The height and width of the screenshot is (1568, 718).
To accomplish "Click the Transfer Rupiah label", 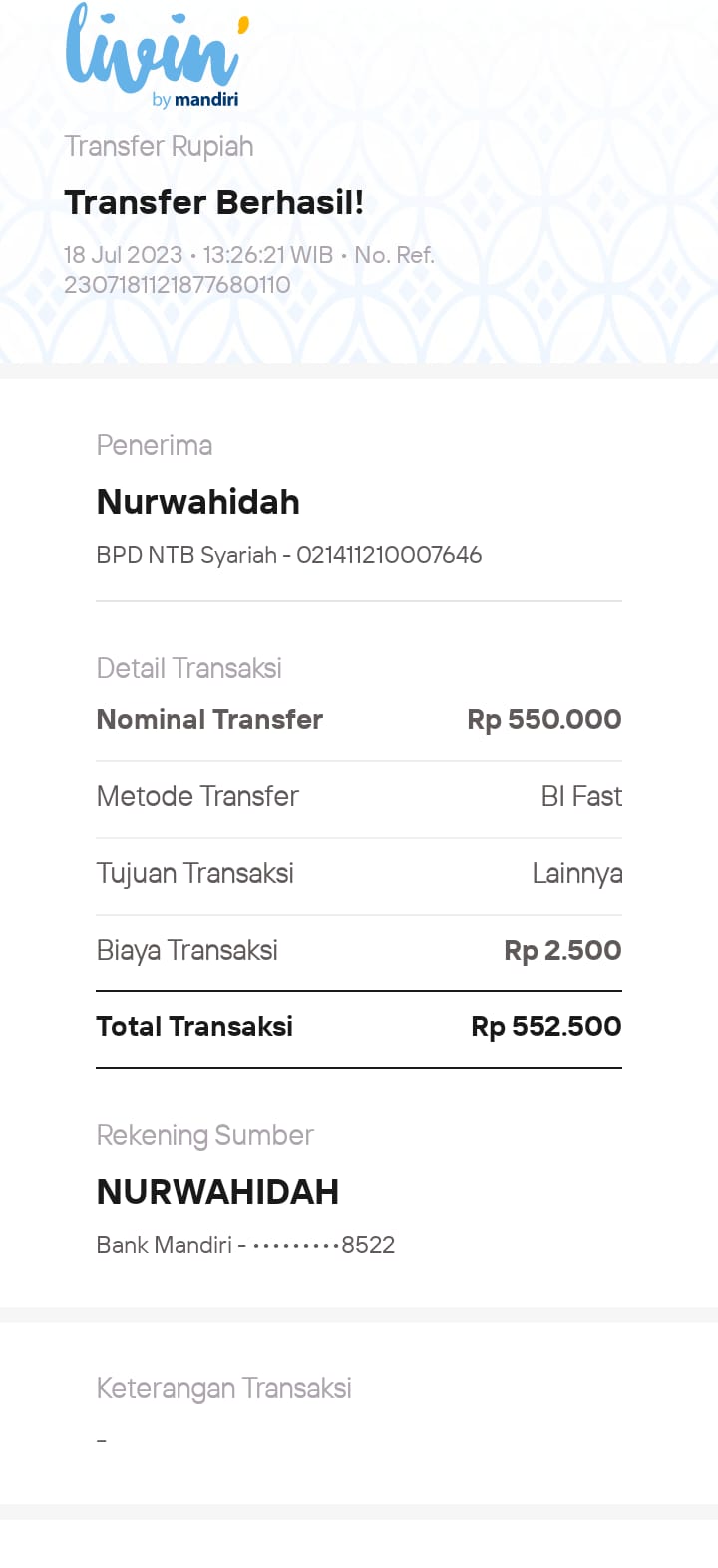I will coord(159,146).
